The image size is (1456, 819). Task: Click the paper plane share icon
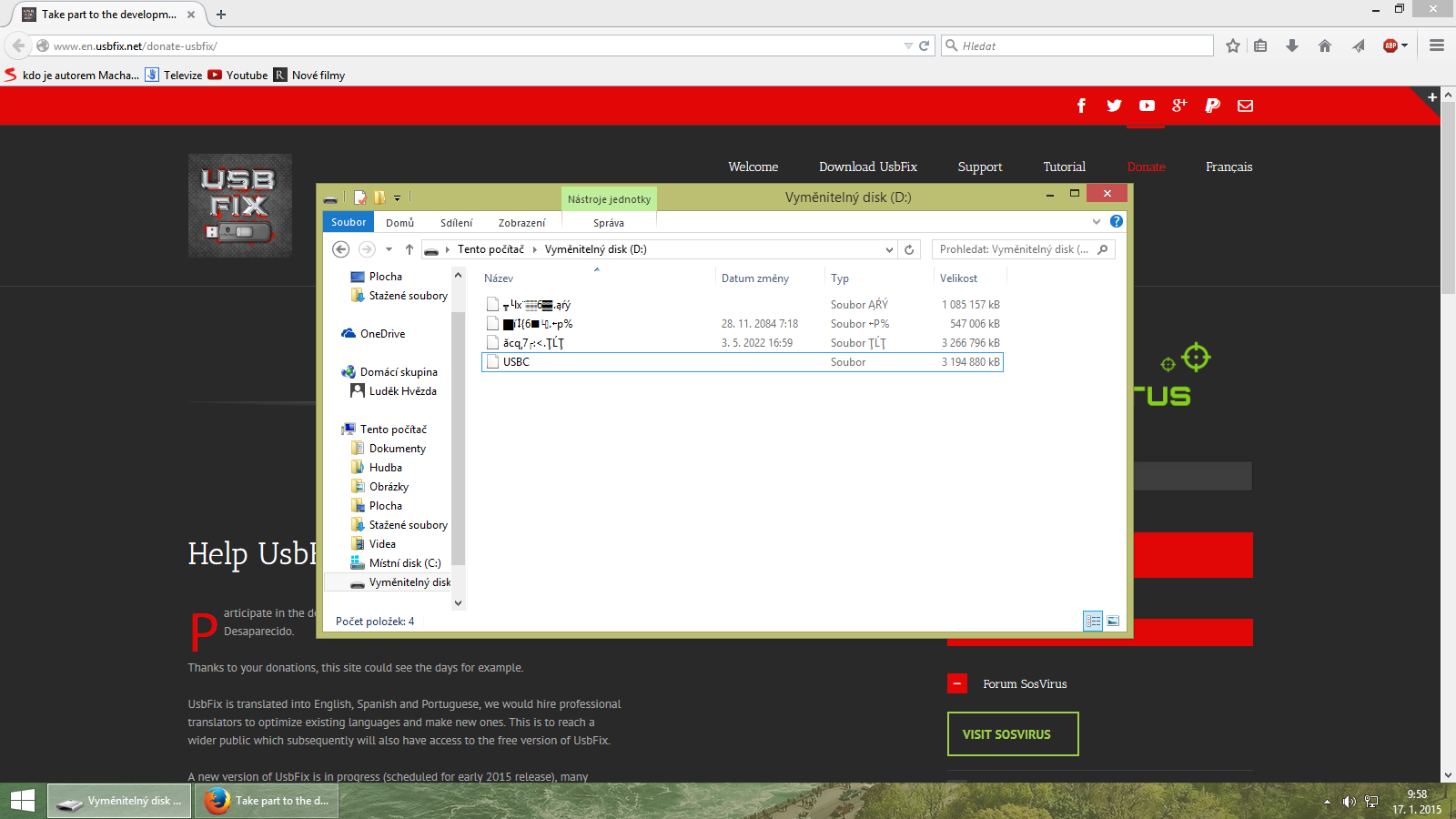pyautogui.click(x=1359, y=45)
